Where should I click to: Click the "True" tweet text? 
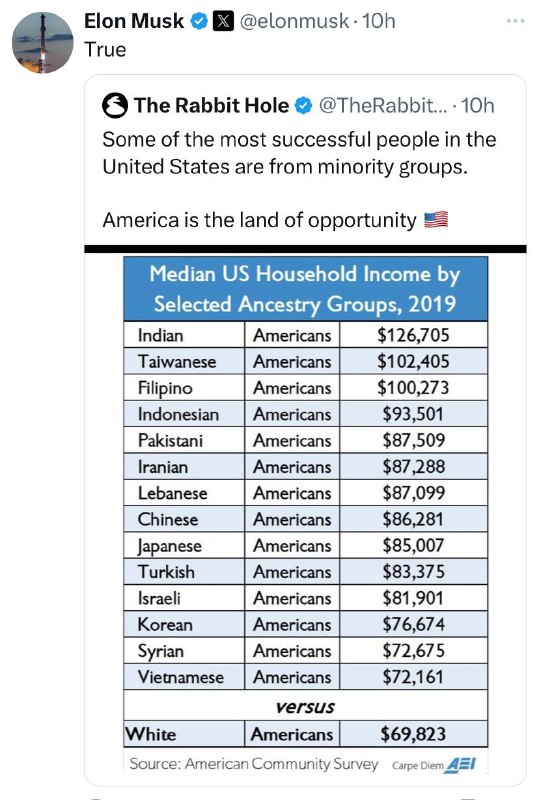click(x=105, y=49)
